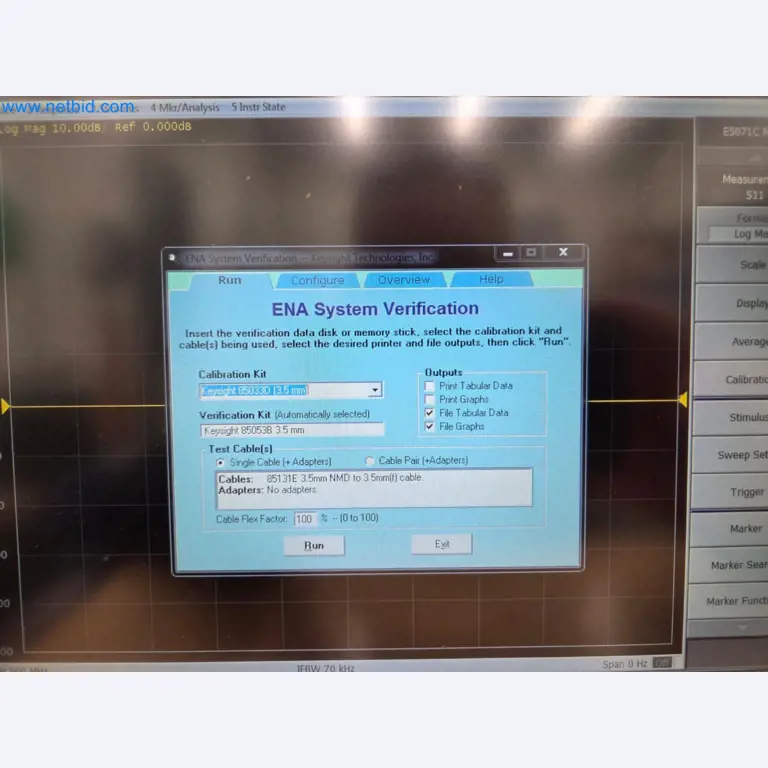Viewport: 768px width, 768px height.
Task: Click the left yellow reference level marker
Action: [4, 406]
